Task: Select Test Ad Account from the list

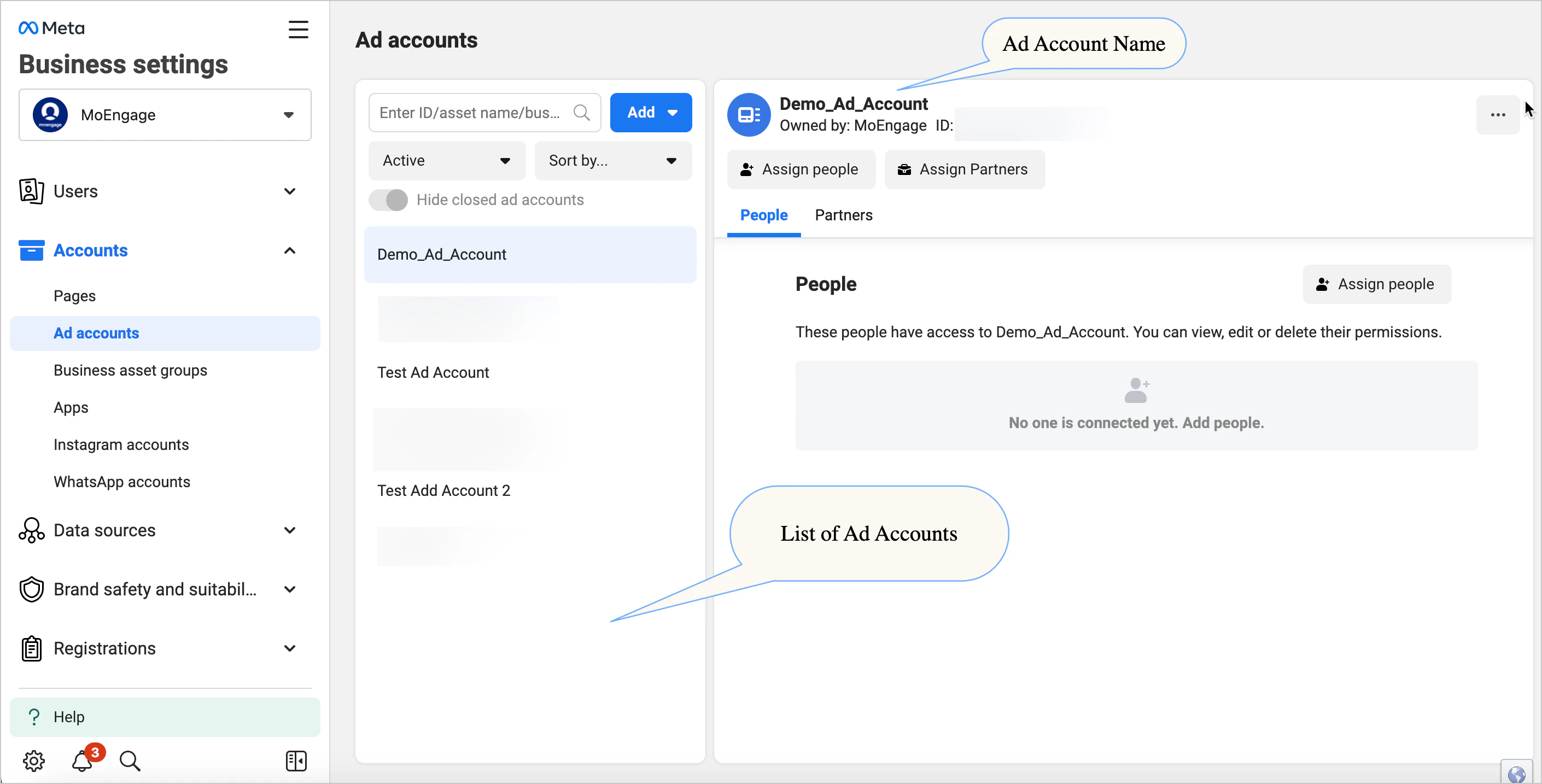Action: click(x=433, y=372)
